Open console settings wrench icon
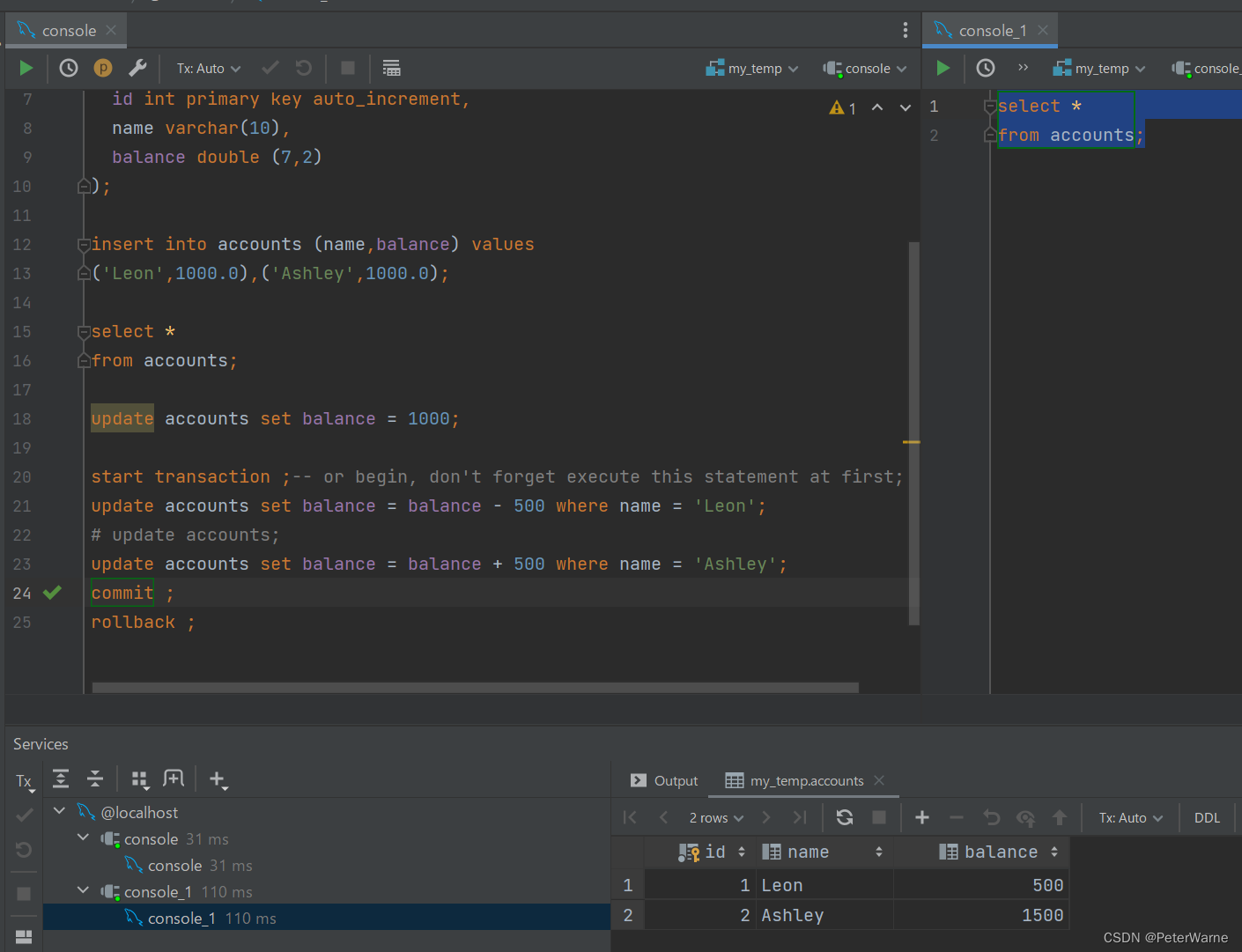The height and width of the screenshot is (952, 1242). (137, 68)
